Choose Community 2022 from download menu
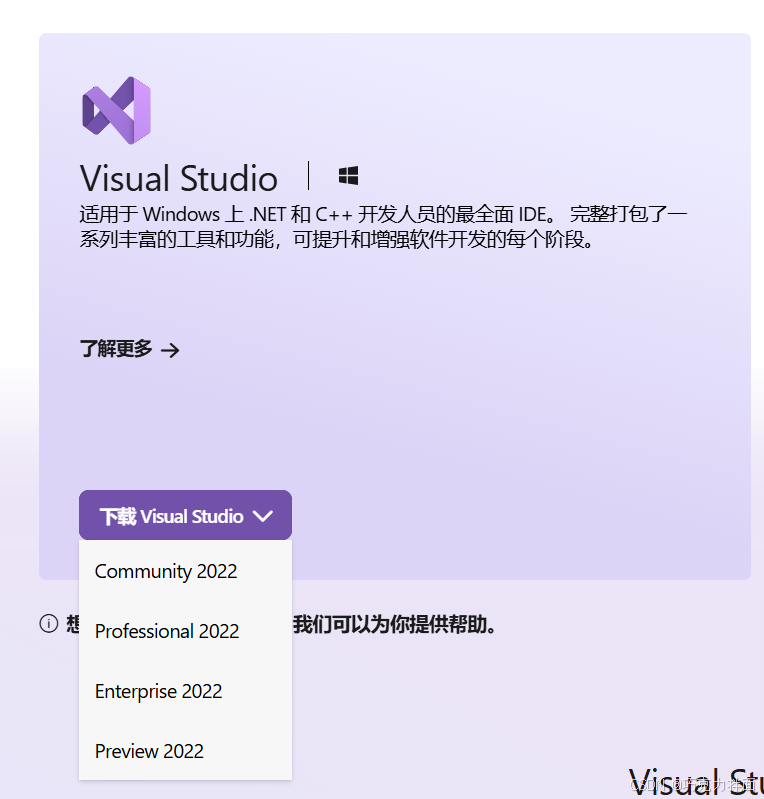This screenshot has height=799, width=764. pos(186,571)
